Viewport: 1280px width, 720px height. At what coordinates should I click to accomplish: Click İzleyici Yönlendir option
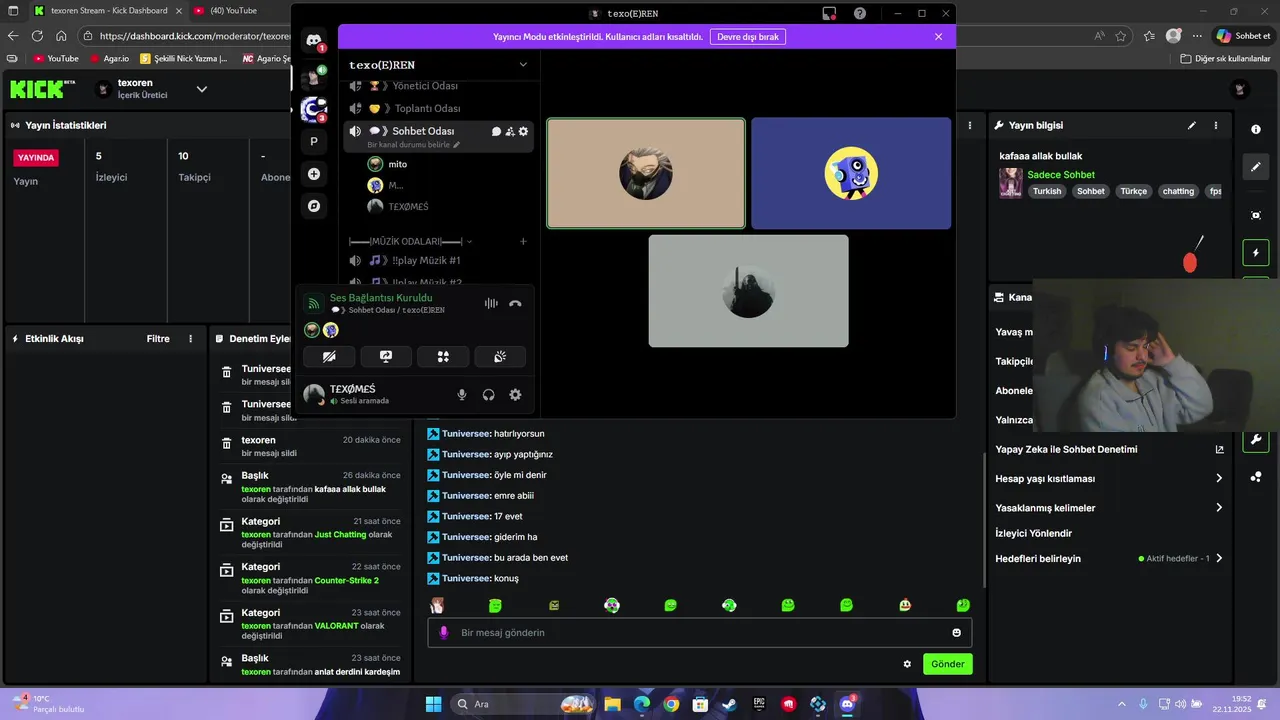coord(1033,534)
